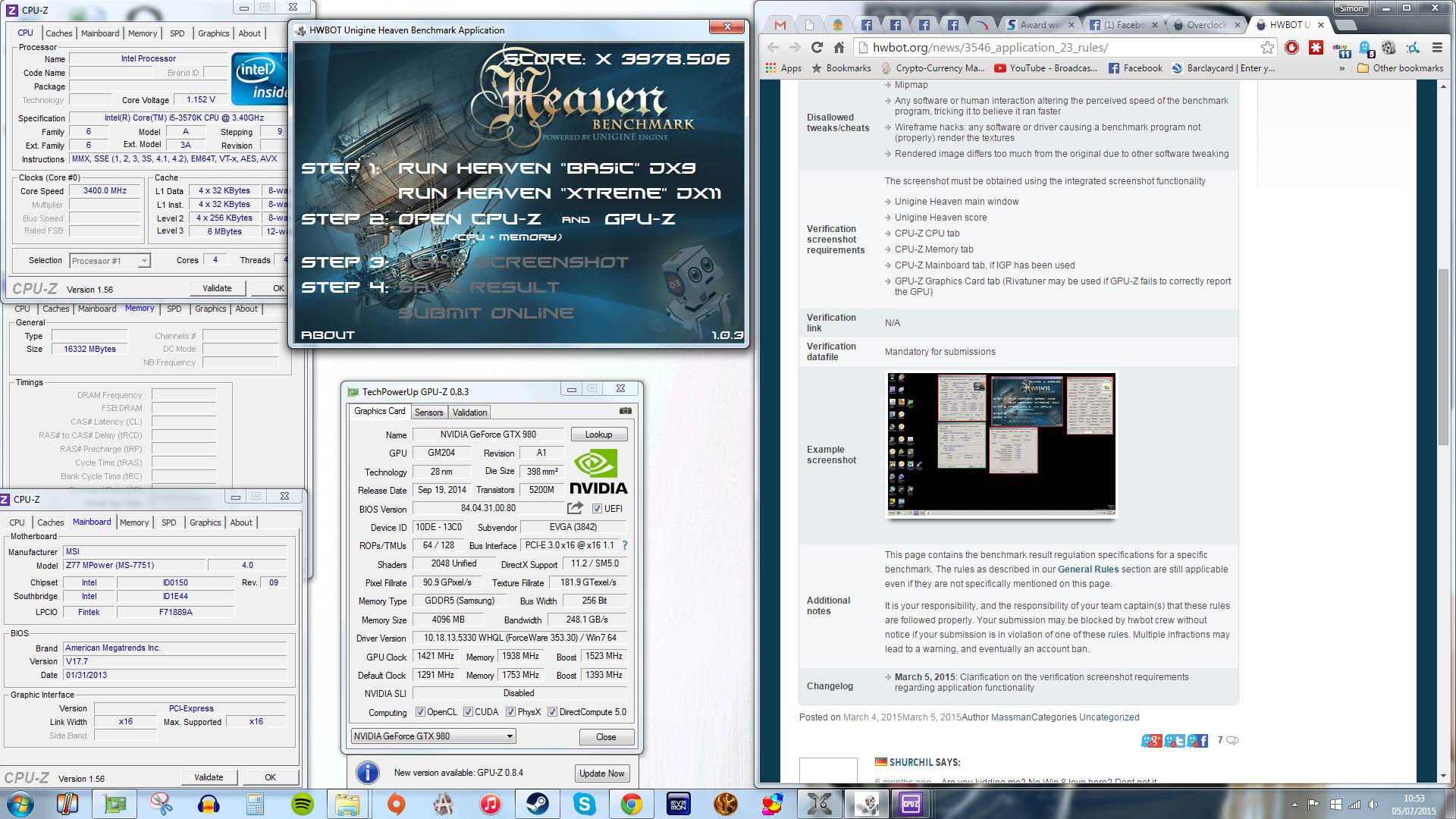This screenshot has width=1456, height=819.
Task: Click Update Now button in GPU-Z
Action: coord(601,773)
